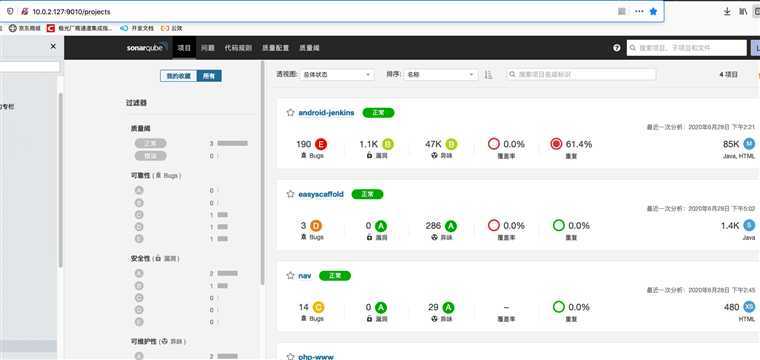Open the browser downloads arrow icon
760x360 pixels.
727,12
